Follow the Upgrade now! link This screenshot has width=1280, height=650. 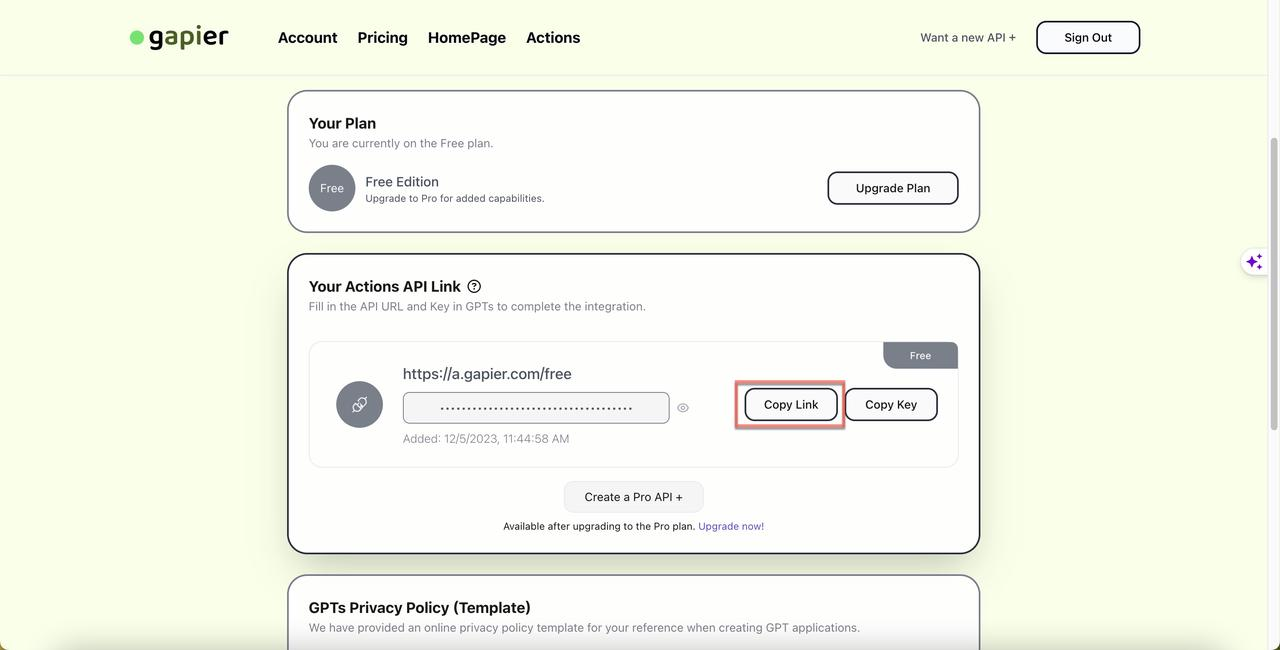pyautogui.click(x=731, y=526)
